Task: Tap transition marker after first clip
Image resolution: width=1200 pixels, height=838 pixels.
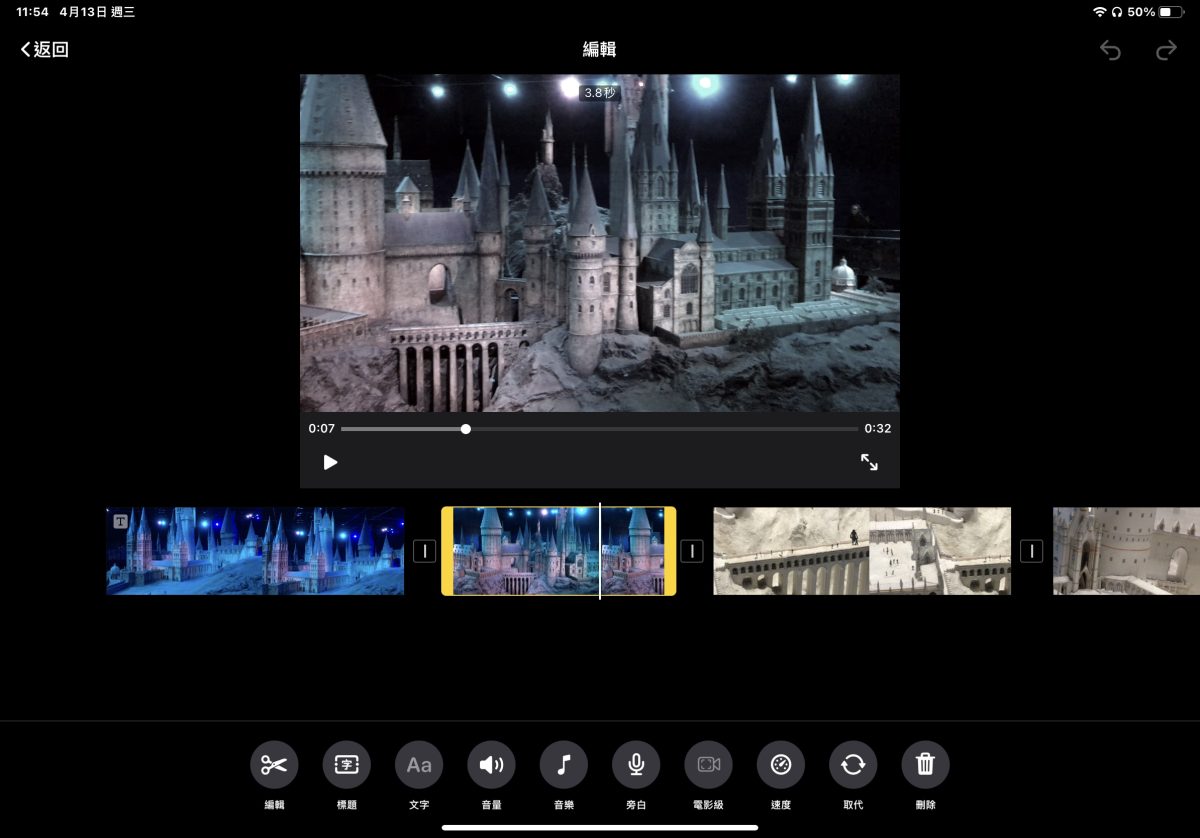Action: click(424, 551)
